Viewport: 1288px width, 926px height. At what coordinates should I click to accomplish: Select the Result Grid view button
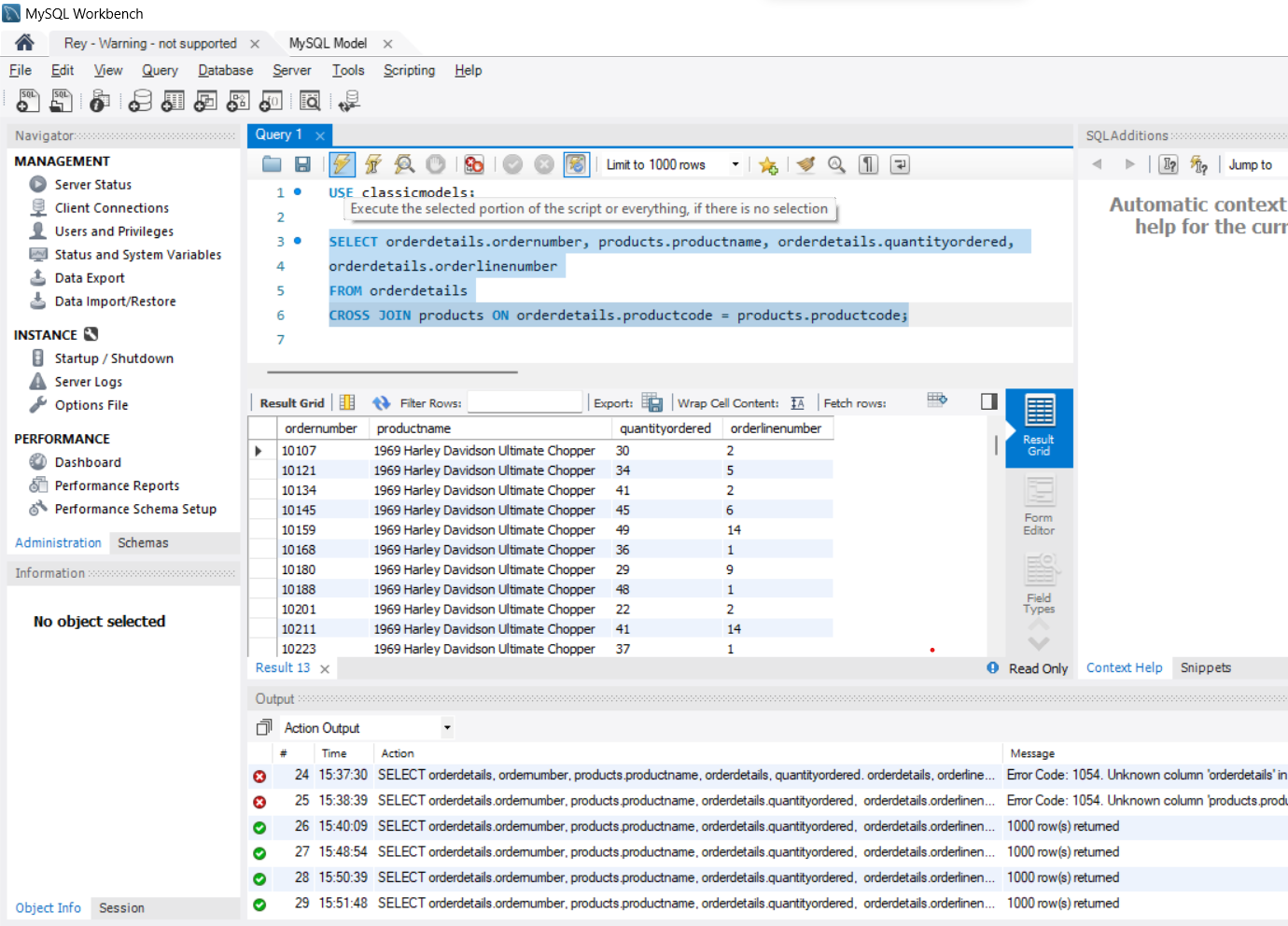pos(1039,427)
